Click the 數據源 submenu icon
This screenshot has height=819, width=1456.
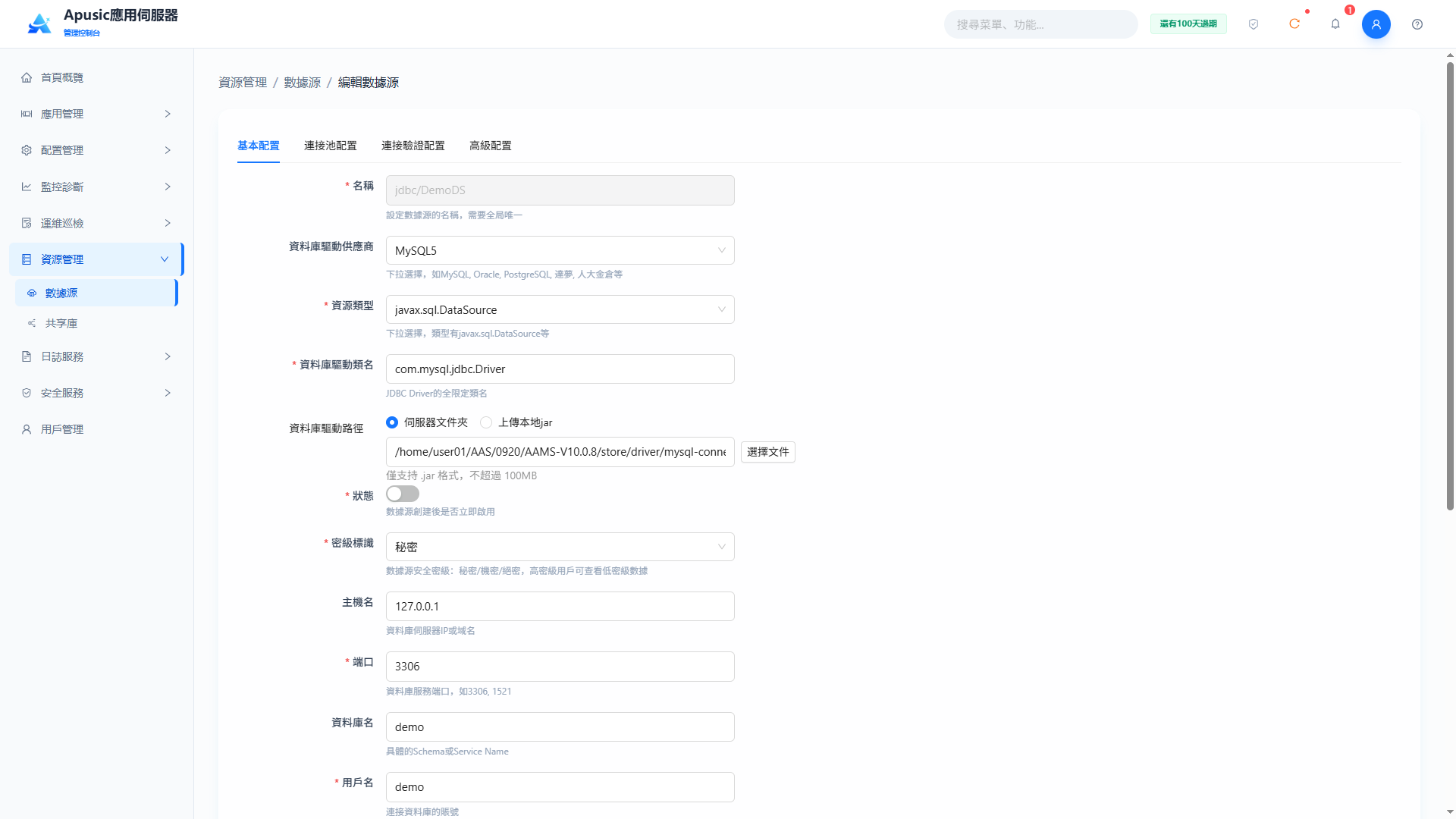point(32,293)
